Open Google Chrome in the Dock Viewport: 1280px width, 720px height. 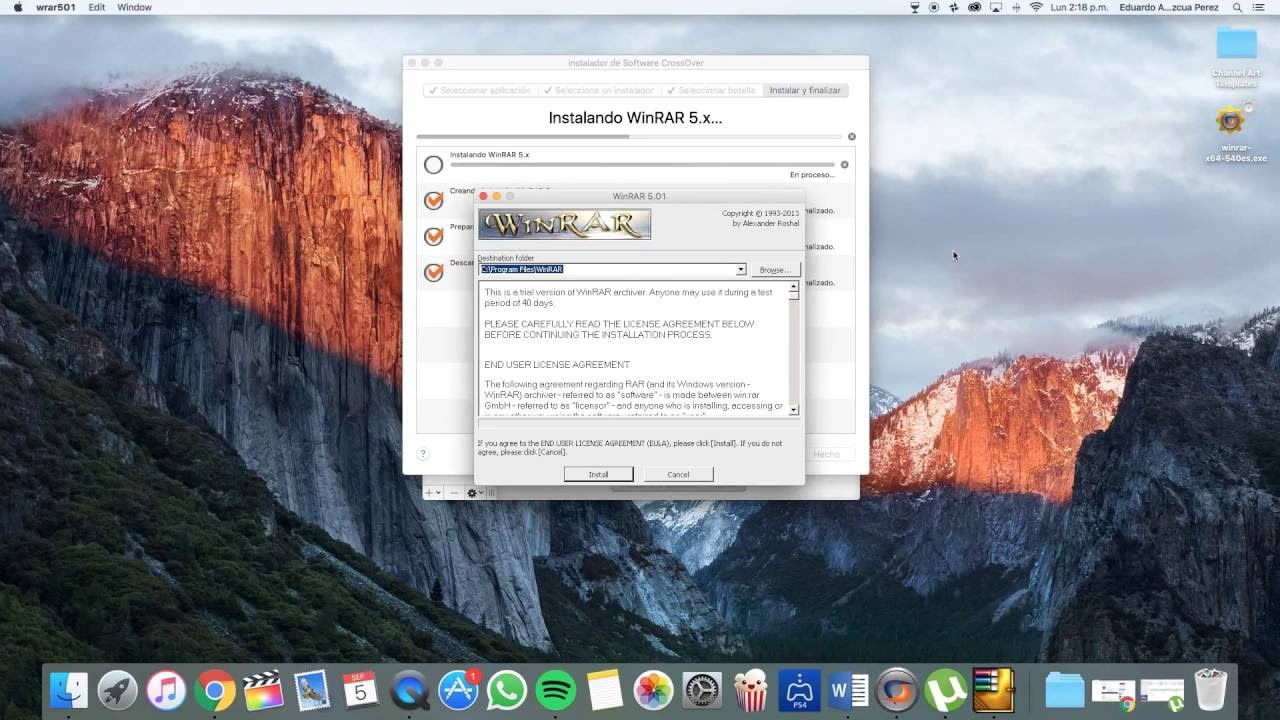[215, 690]
